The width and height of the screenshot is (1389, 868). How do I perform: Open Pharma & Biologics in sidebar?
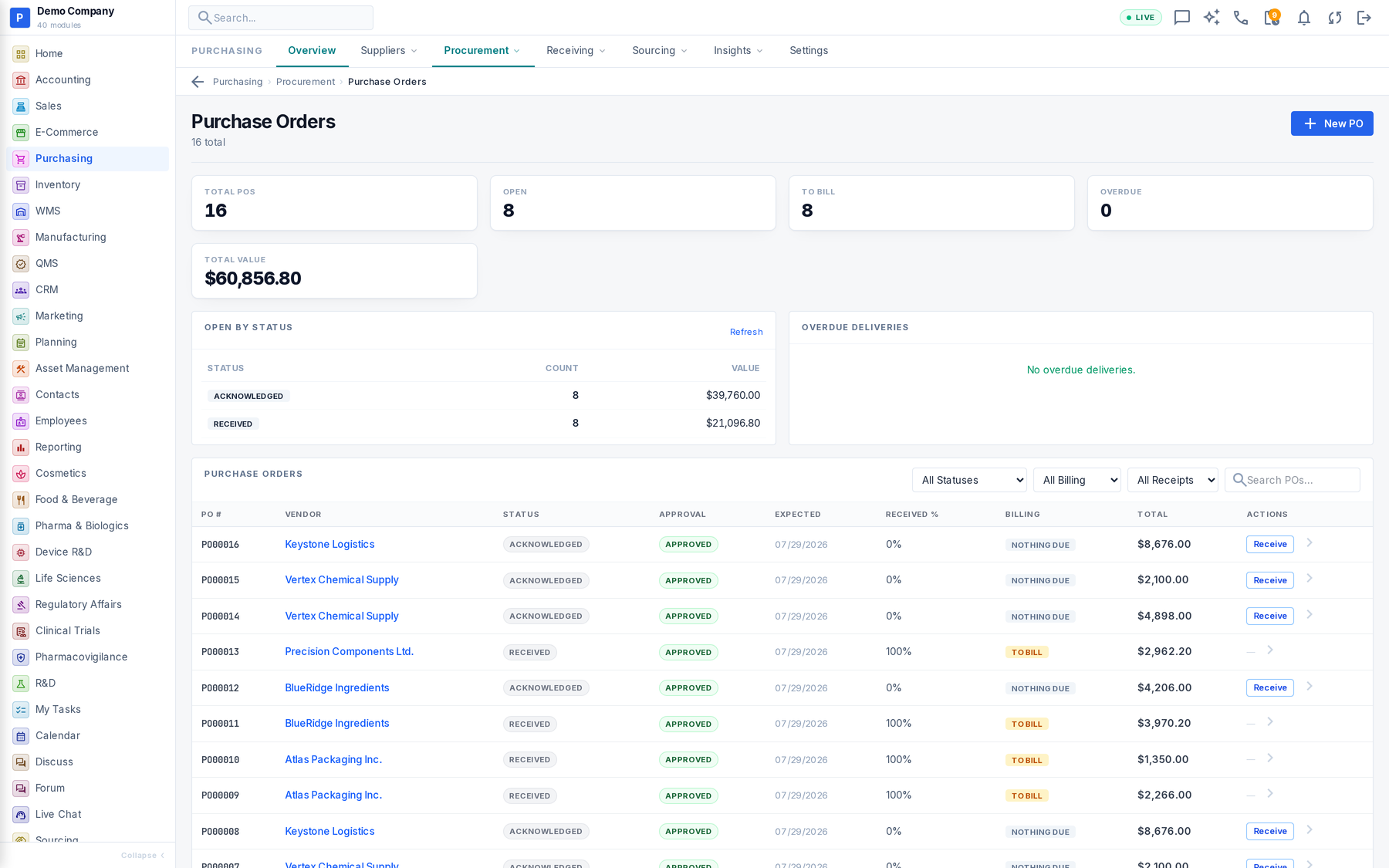pyautogui.click(x=88, y=526)
